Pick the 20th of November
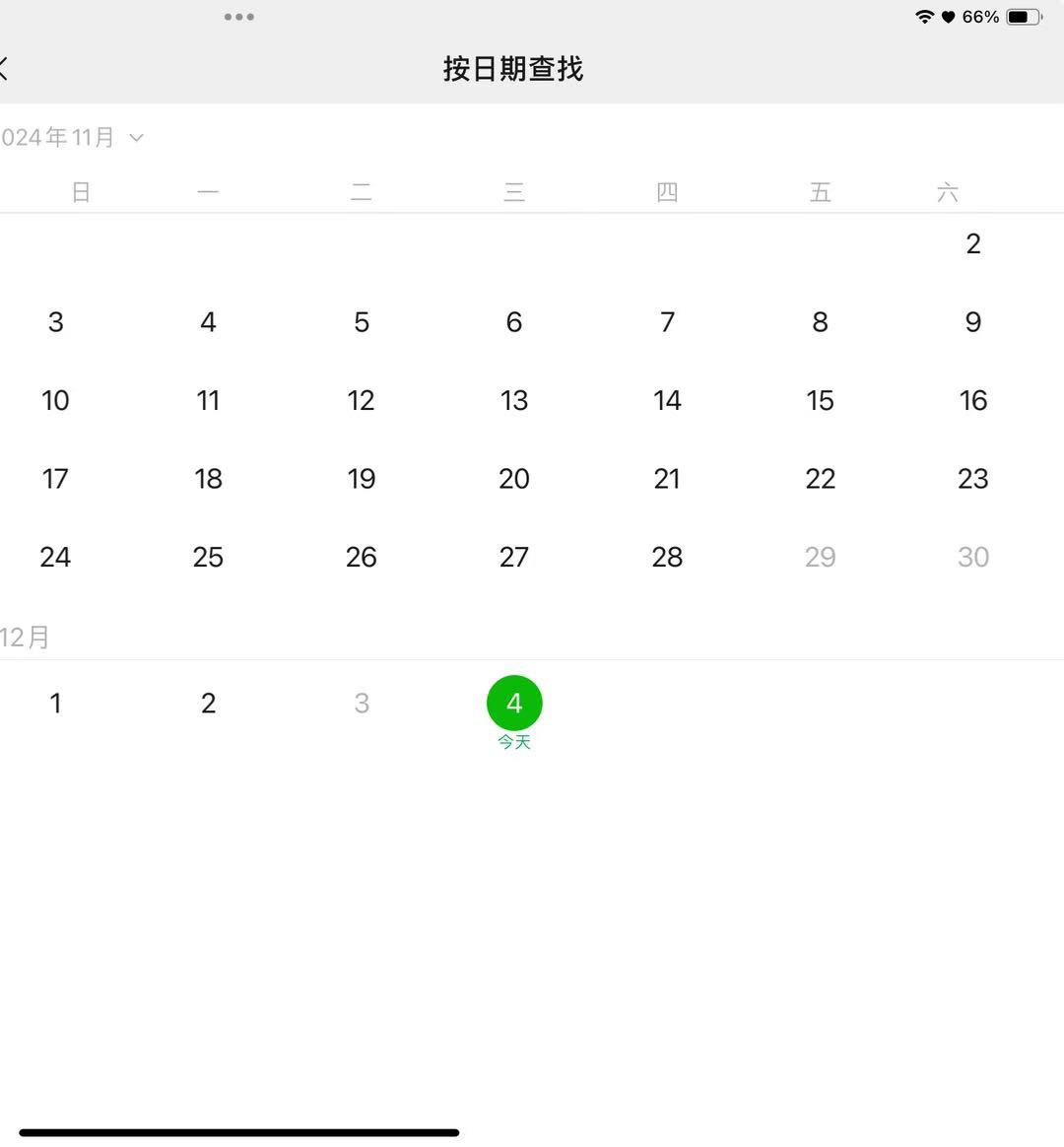This screenshot has width=1064, height=1147. 514,478
